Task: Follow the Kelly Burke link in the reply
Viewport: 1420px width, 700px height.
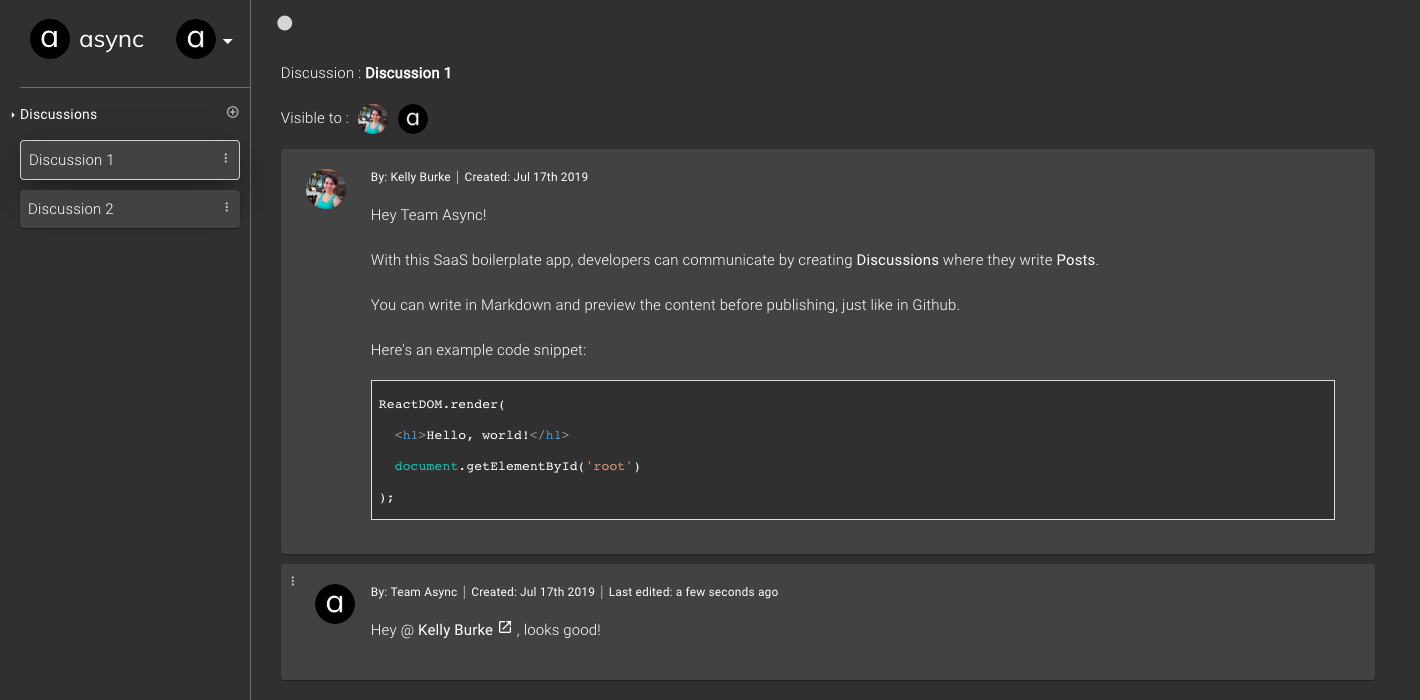Action: pyautogui.click(x=454, y=629)
